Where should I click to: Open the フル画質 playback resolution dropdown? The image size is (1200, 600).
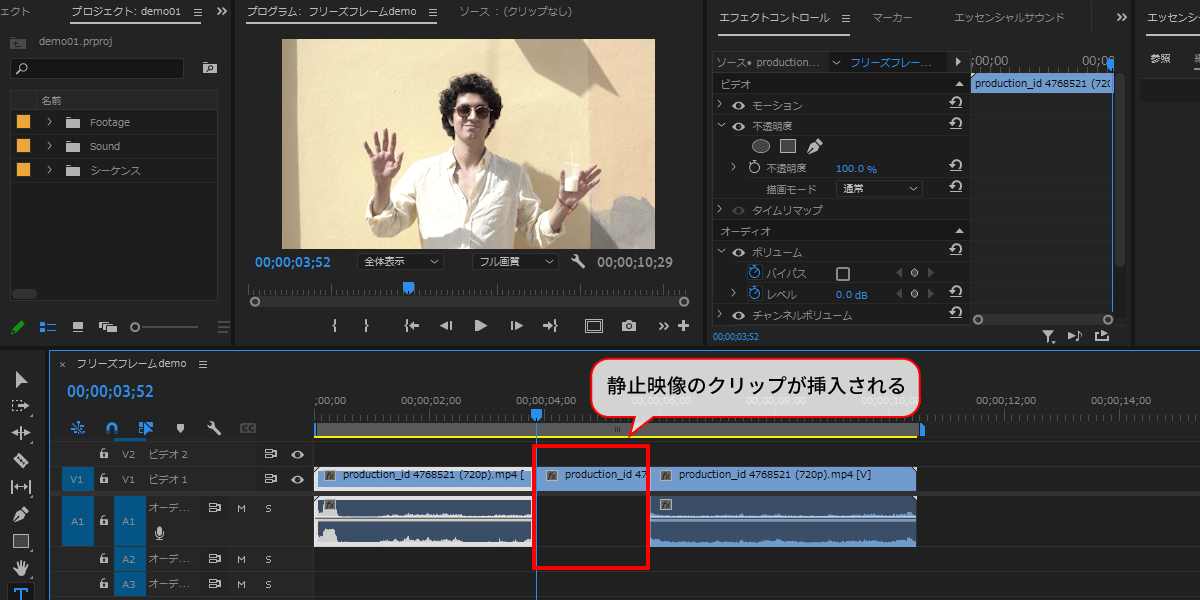point(515,261)
